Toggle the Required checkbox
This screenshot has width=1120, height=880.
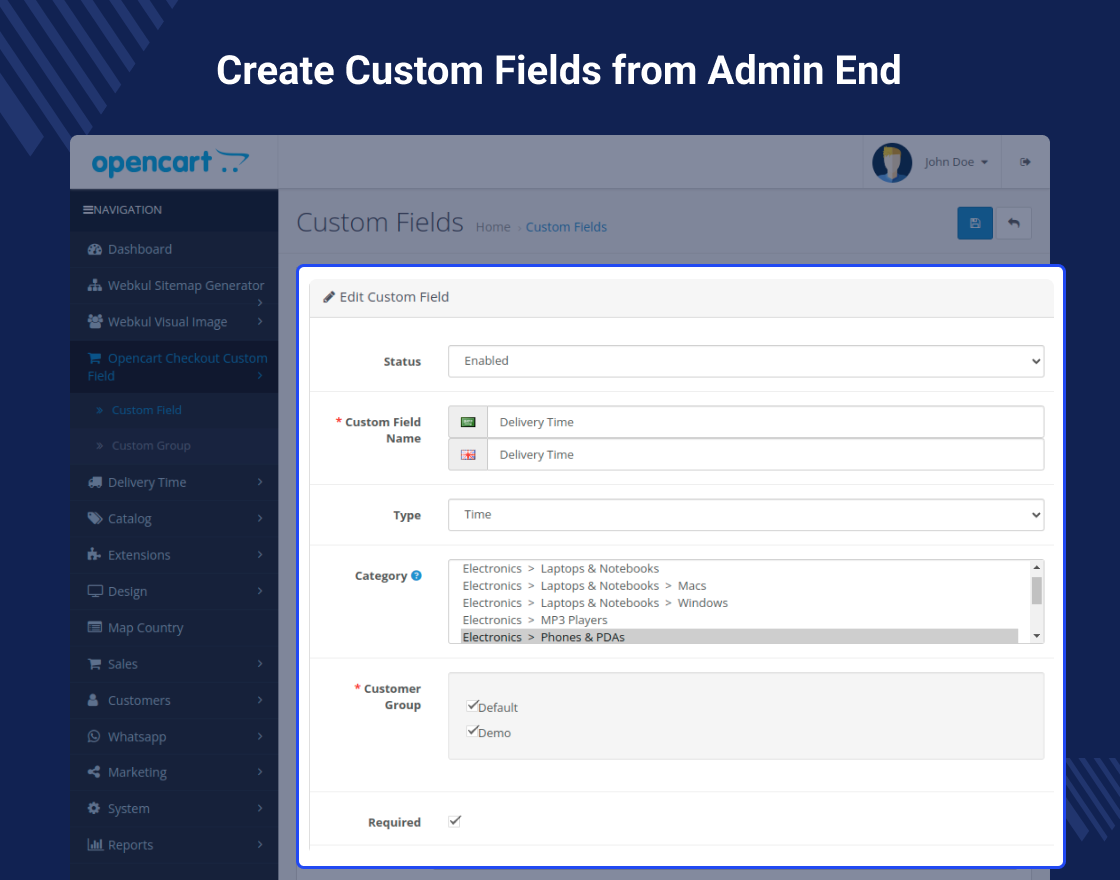455,819
